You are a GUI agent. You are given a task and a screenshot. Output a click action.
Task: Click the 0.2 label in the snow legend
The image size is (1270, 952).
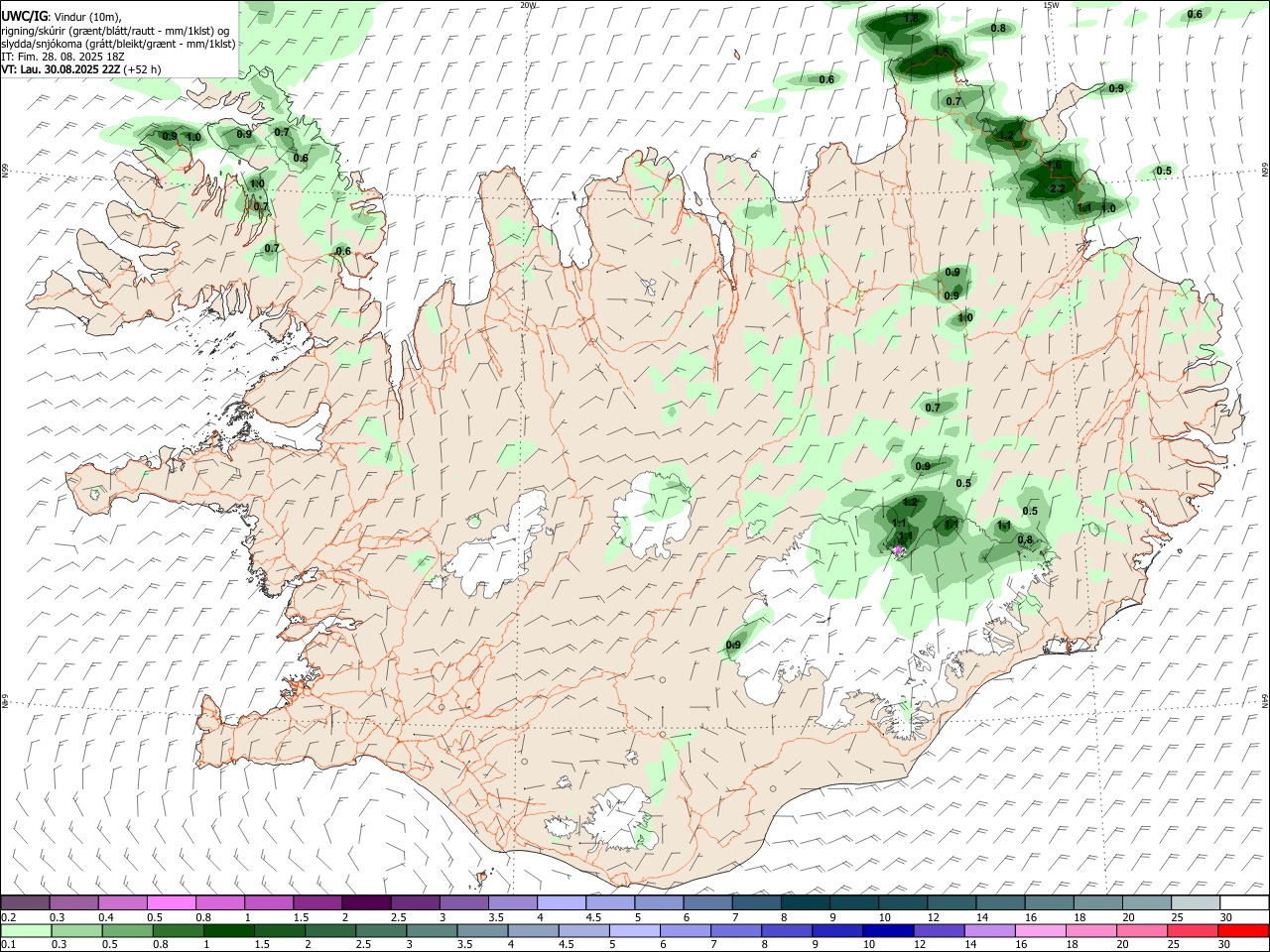point(9,917)
